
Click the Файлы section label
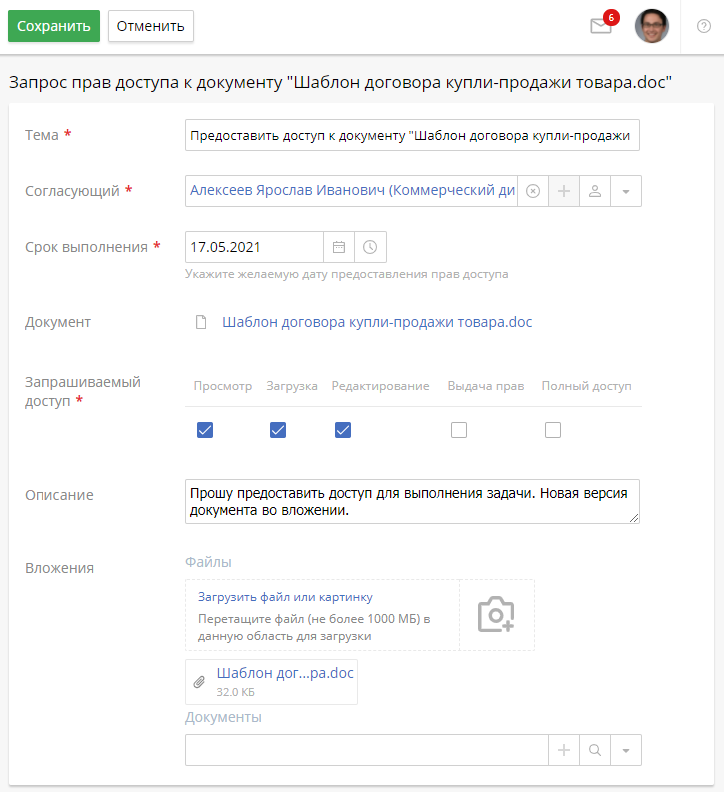tap(208, 562)
